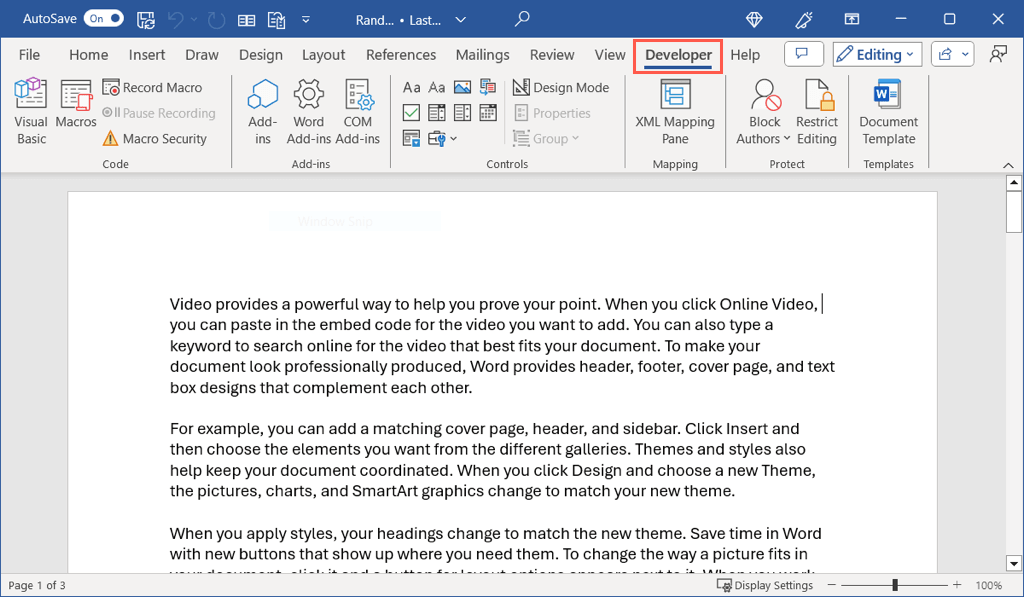Insert a Check Box content control
This screenshot has width=1024, height=597.
pos(411,113)
